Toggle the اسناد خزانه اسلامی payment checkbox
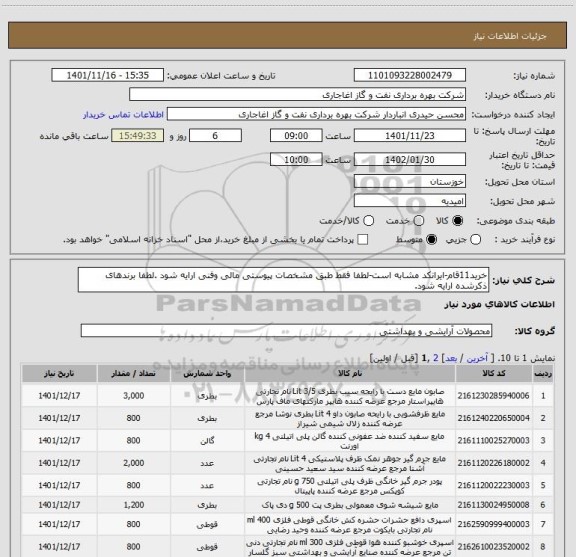The image size is (576, 557). [363, 240]
